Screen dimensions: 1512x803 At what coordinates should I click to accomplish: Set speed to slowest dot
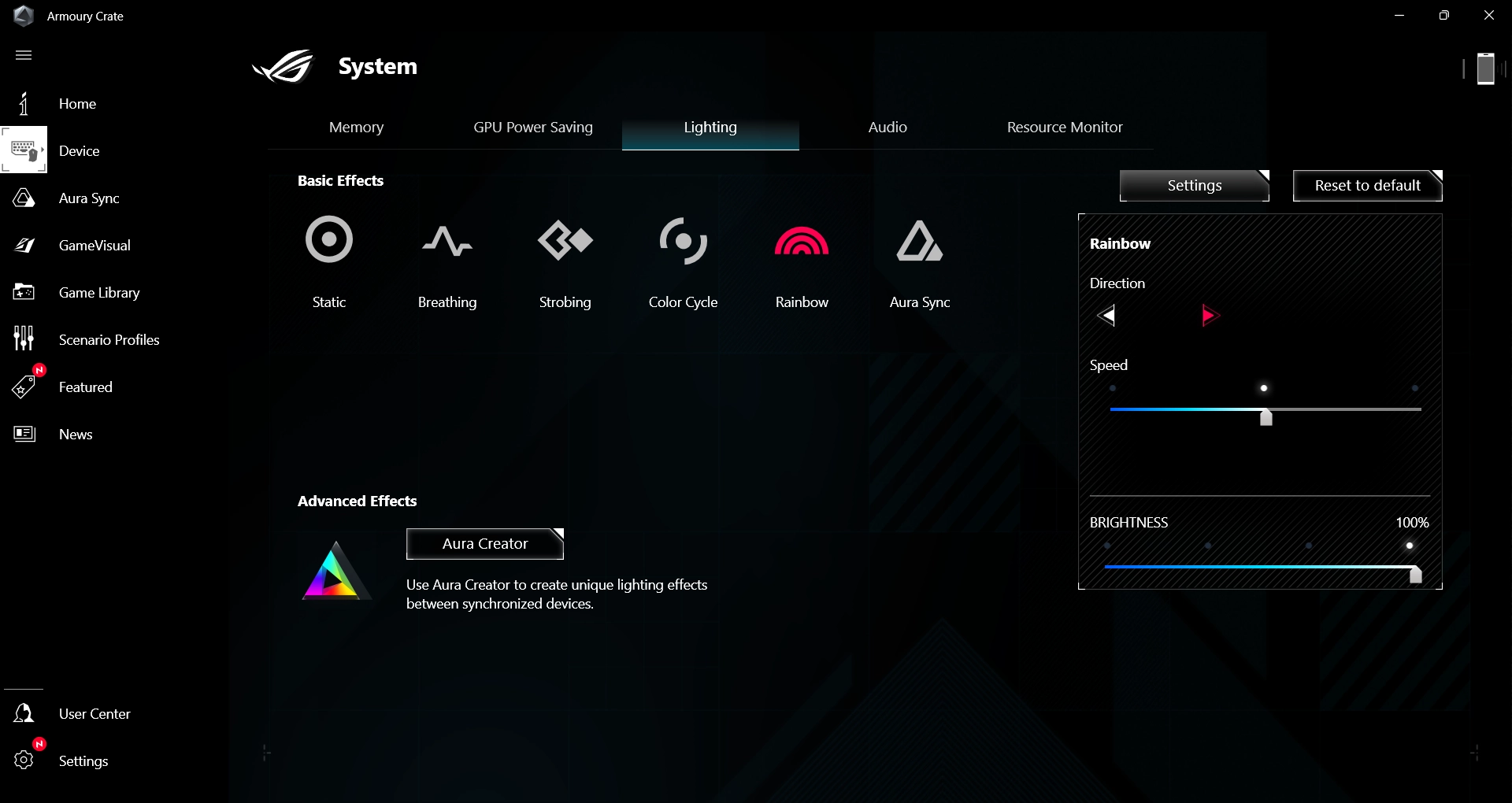pyautogui.click(x=1112, y=388)
